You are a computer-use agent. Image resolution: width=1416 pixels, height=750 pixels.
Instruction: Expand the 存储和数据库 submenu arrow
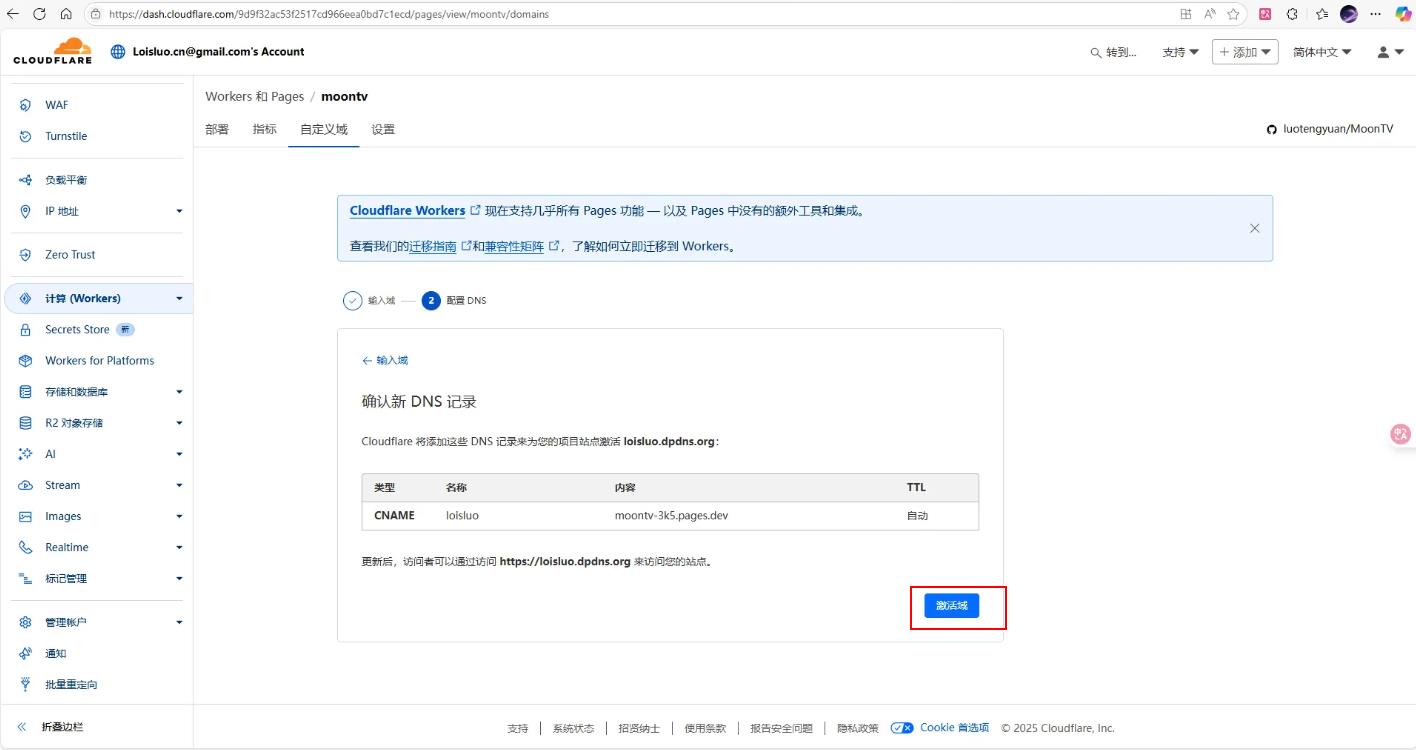pos(180,392)
